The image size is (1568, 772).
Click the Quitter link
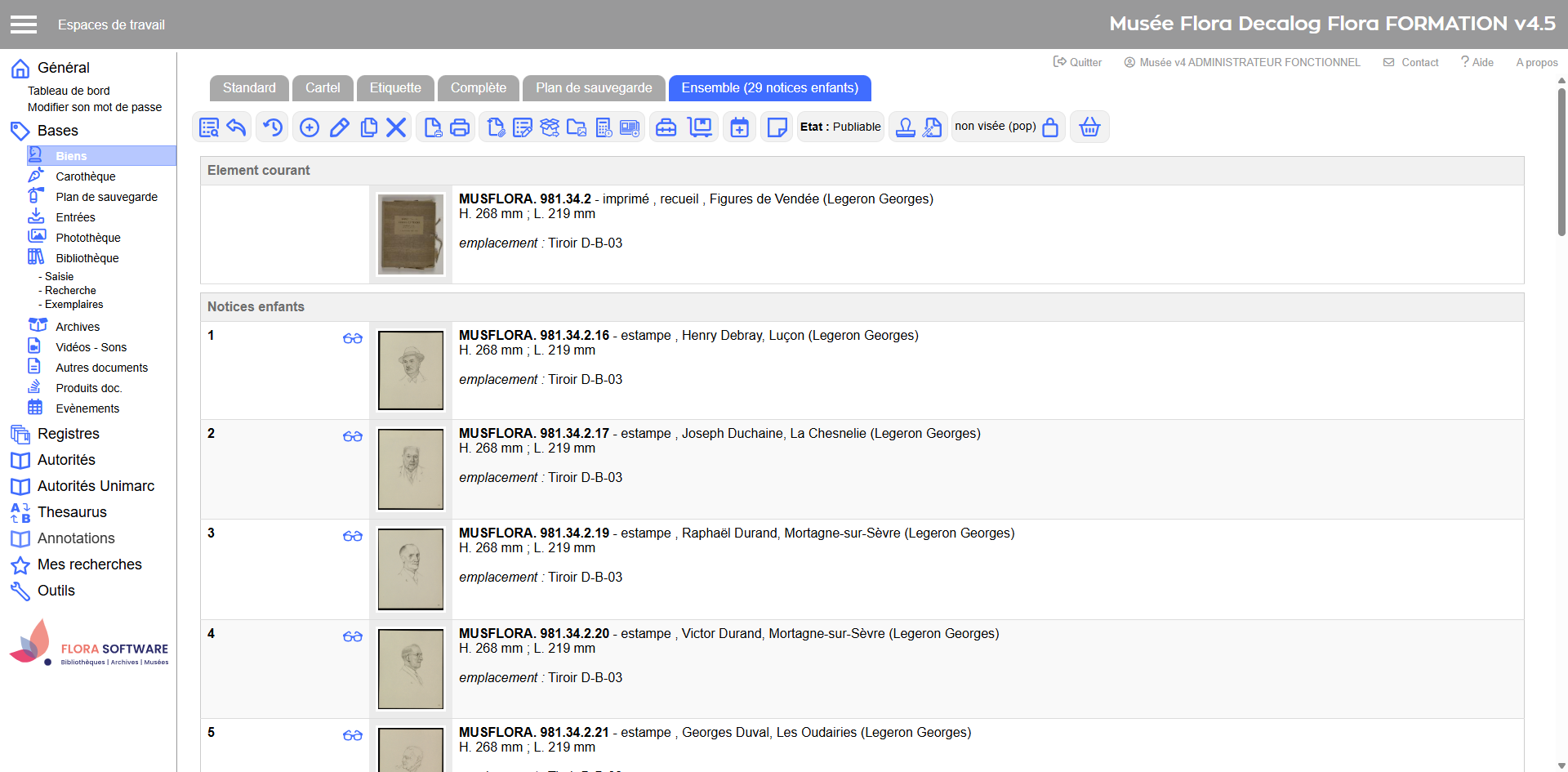[x=1078, y=62]
